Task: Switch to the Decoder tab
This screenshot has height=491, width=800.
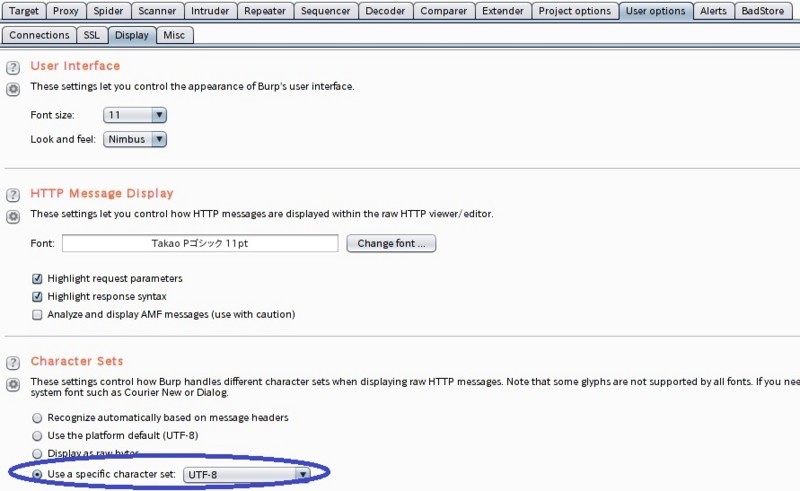Action: tap(385, 11)
